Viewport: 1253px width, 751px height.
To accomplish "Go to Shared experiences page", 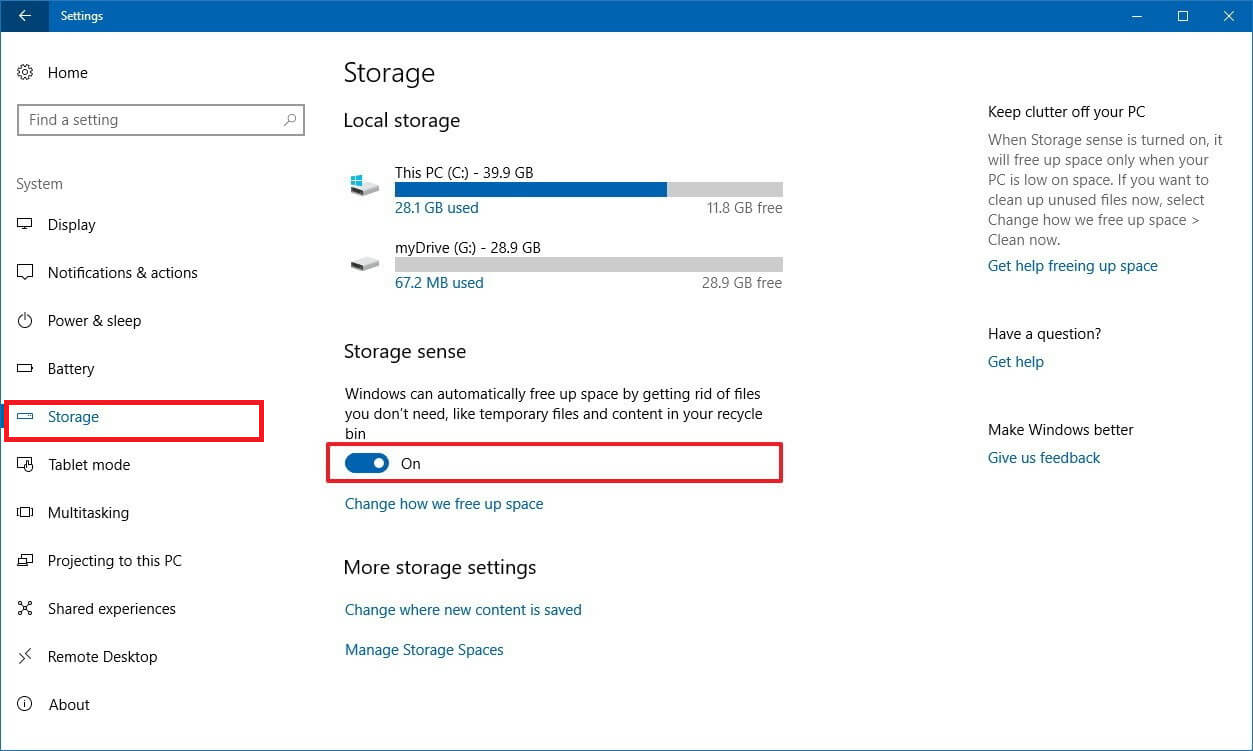I will click(111, 609).
